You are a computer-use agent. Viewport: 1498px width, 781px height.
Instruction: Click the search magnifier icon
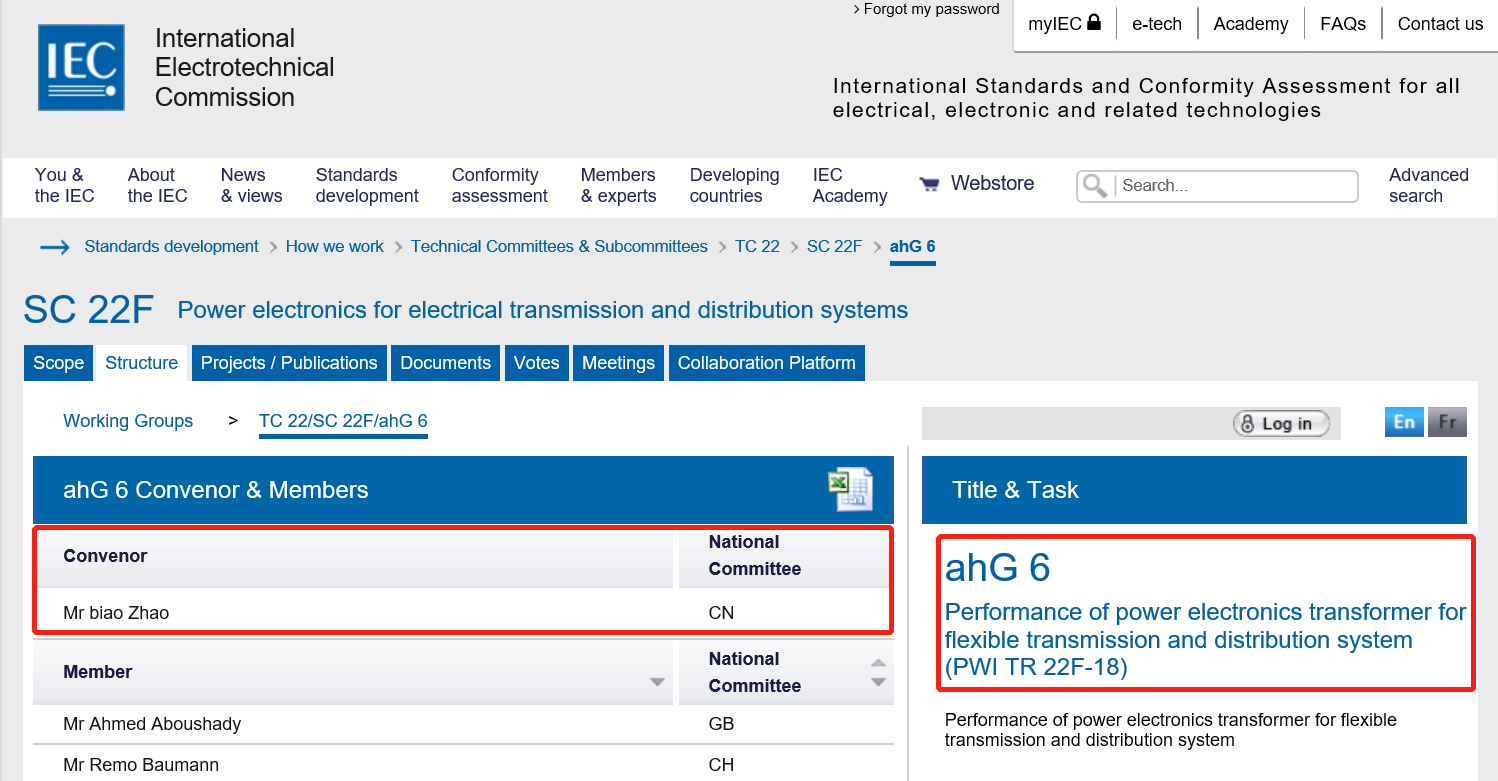coord(1095,185)
